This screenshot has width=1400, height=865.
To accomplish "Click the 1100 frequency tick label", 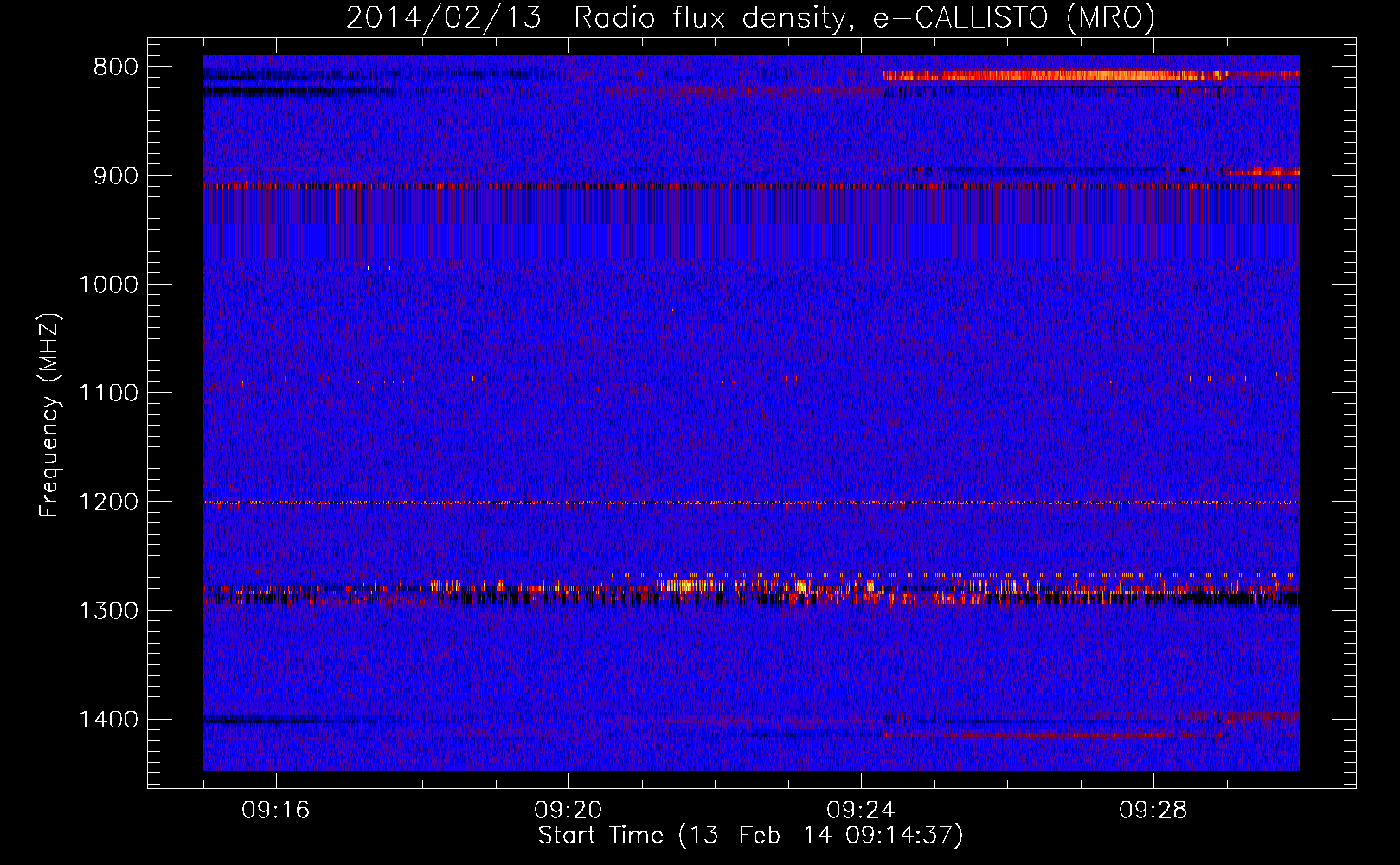I will tap(108, 394).
